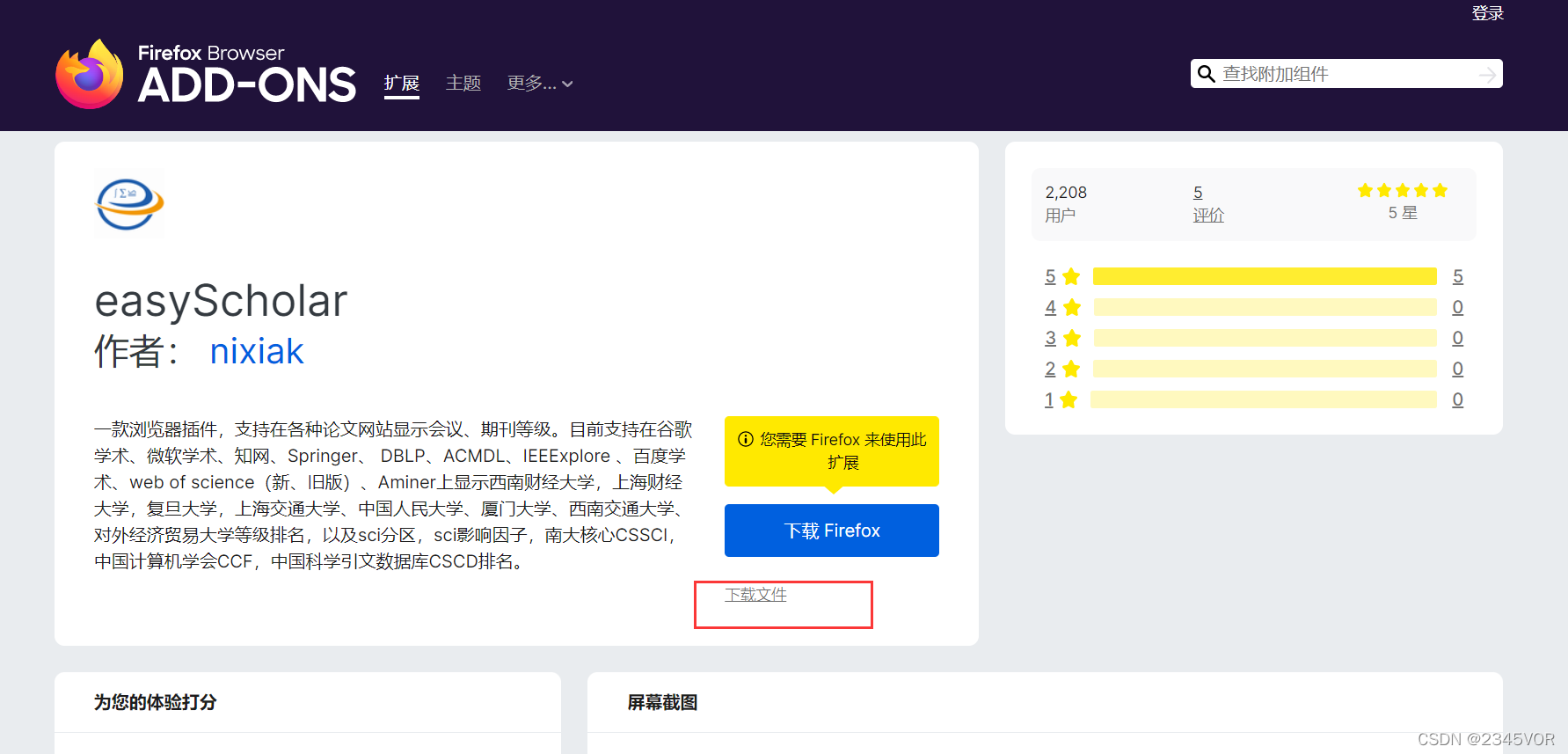Viewport: 1568px width, 754px height.
Task: Click the 1-star rating bar
Action: click(1264, 399)
